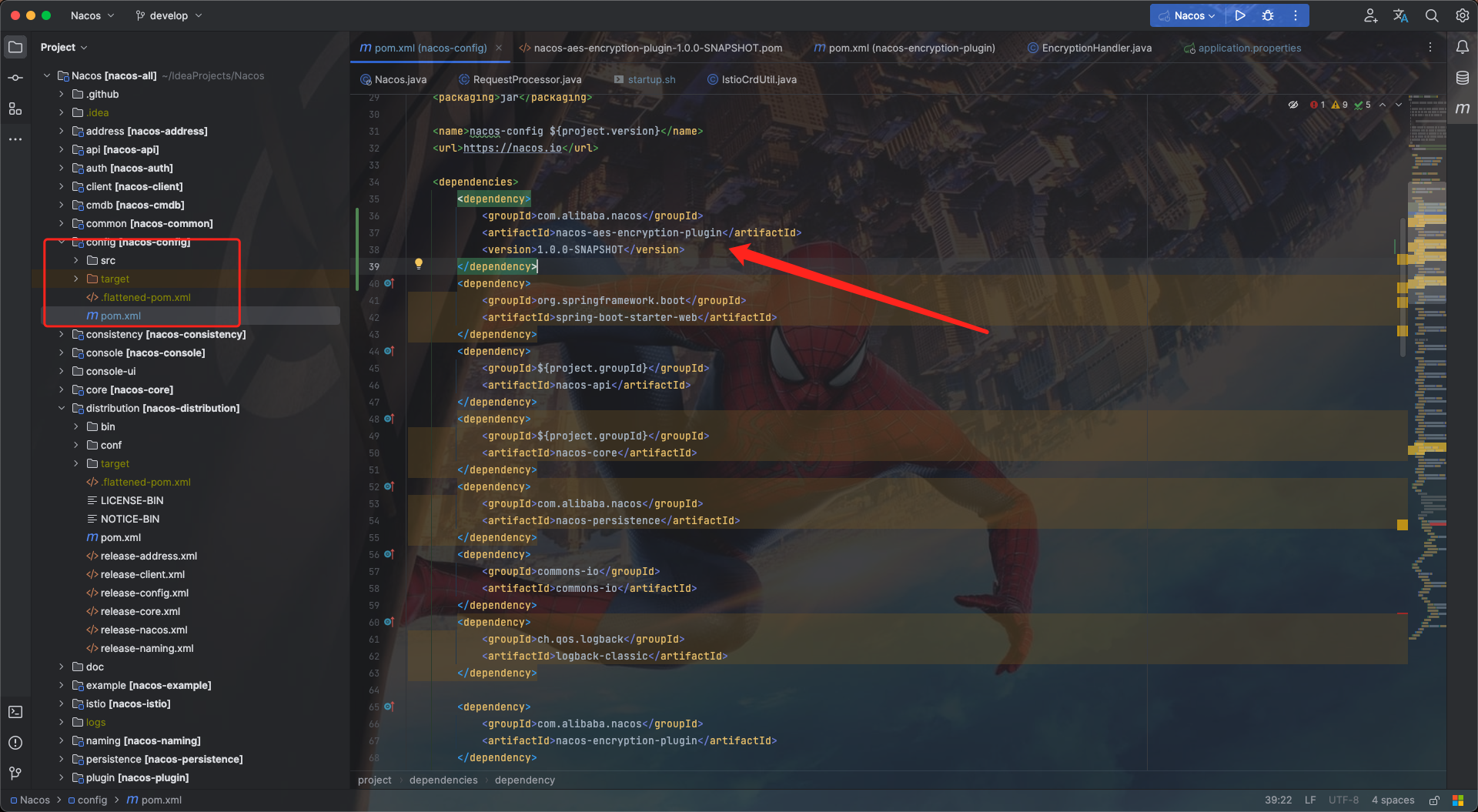The height and width of the screenshot is (812, 1478).
Task: Collapse the Nacos [nacos-all] root node
Action: click(x=47, y=75)
